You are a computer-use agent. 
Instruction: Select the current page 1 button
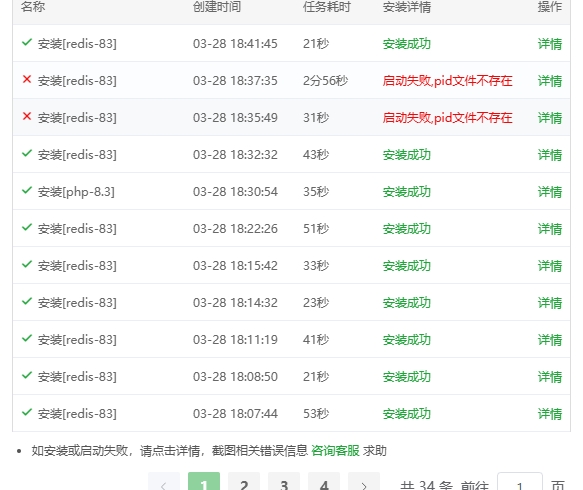204,484
